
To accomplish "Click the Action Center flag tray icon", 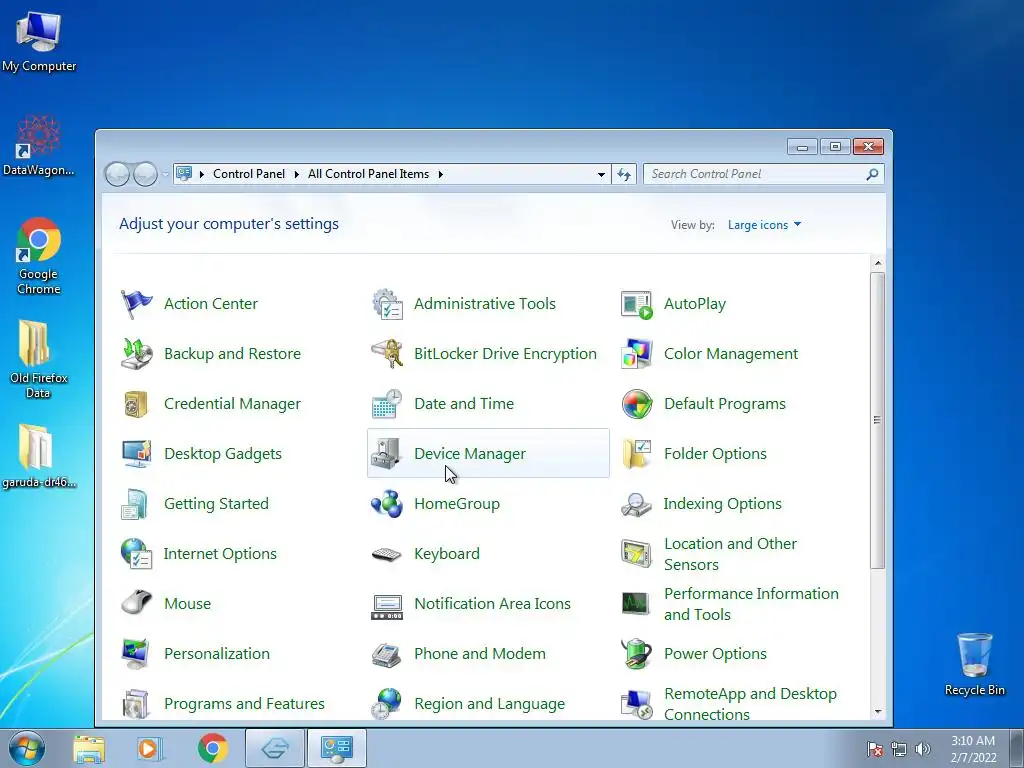I will click(875, 749).
